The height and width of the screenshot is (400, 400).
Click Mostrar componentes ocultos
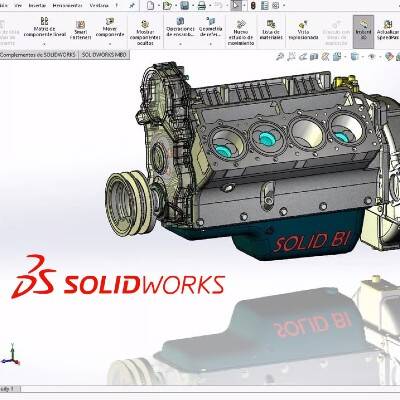[145, 33]
